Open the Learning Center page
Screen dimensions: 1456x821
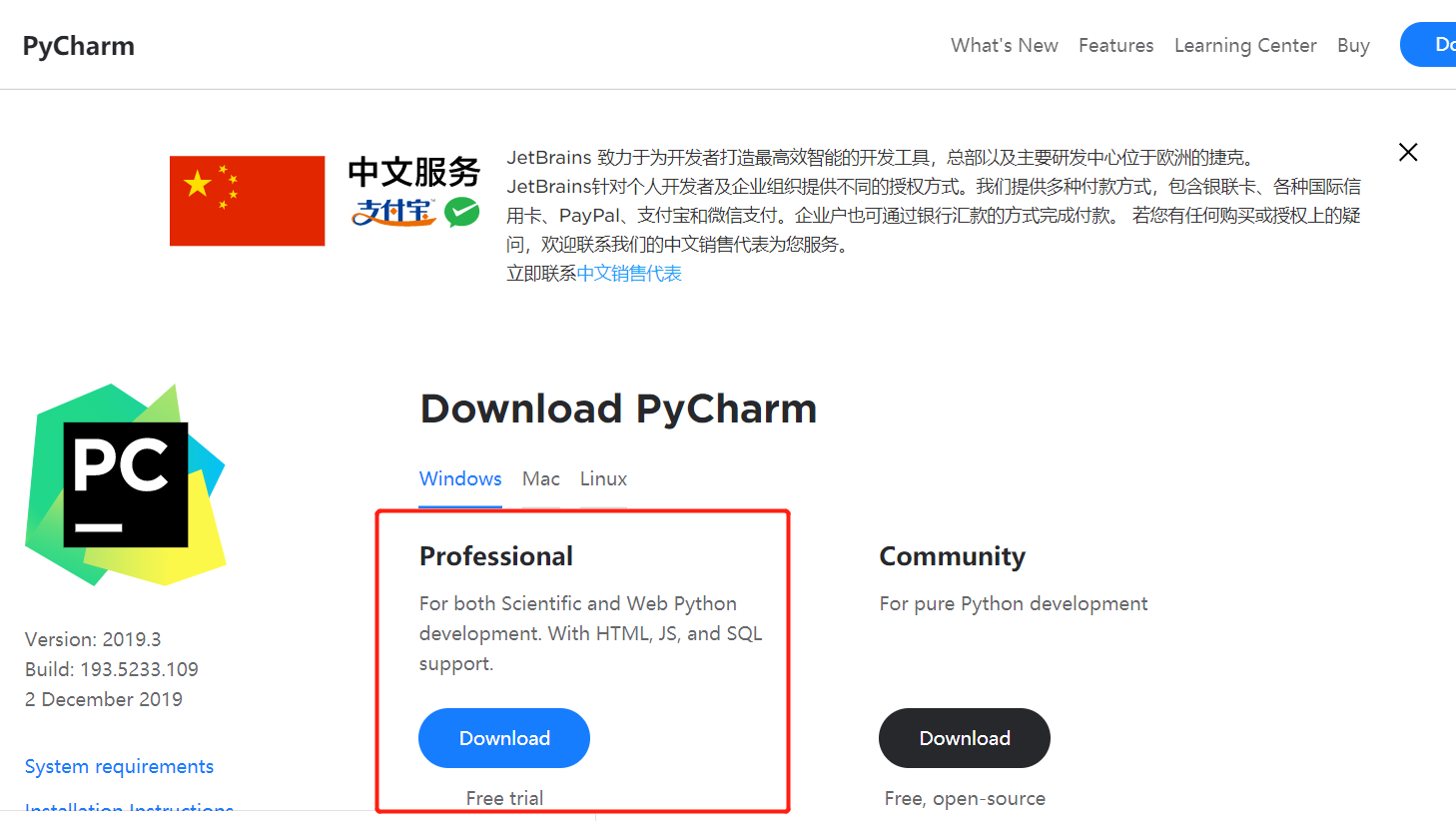[x=1245, y=45]
